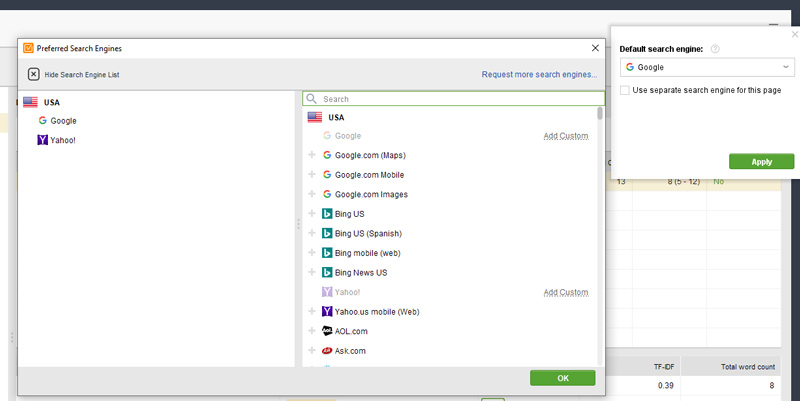Viewport: 800px width, 401px height.
Task: Click the Google.com (Maps) logo icon
Action: point(327,155)
